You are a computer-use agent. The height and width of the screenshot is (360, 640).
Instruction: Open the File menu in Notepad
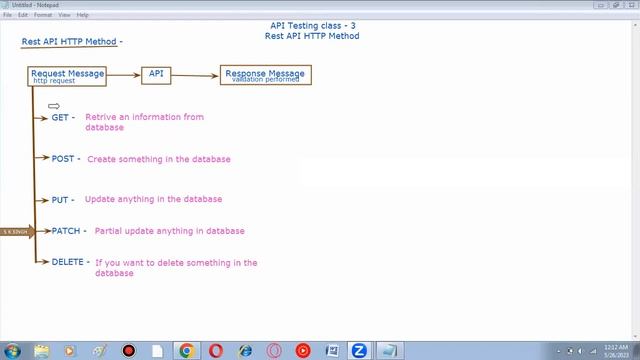7,15
